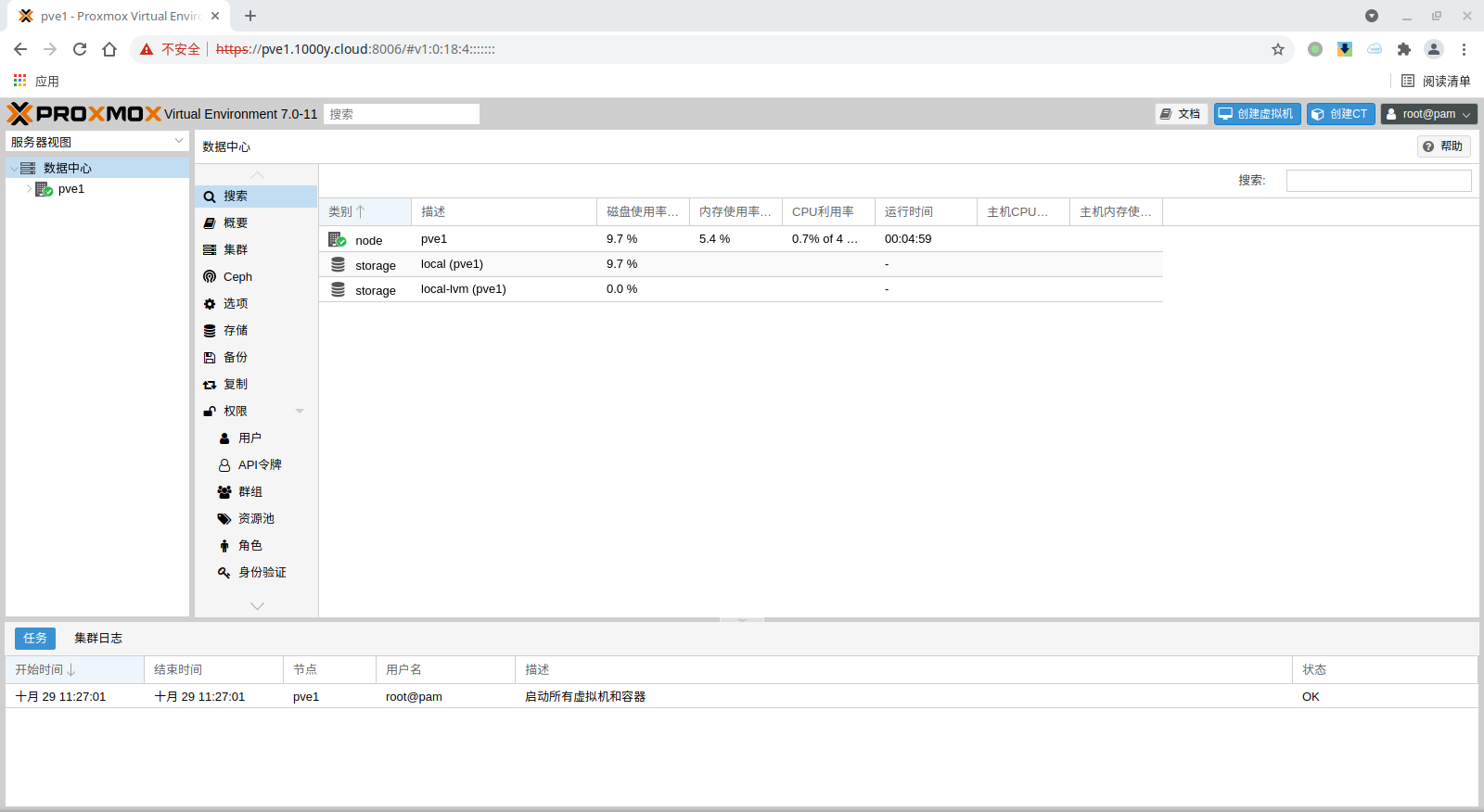Switch to the Cluster Log tab
1484x812 pixels.
[x=98, y=638]
